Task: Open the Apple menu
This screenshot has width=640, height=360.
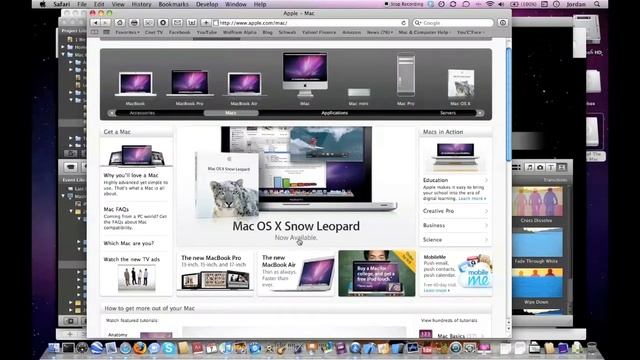Action: click(x=42, y=4)
